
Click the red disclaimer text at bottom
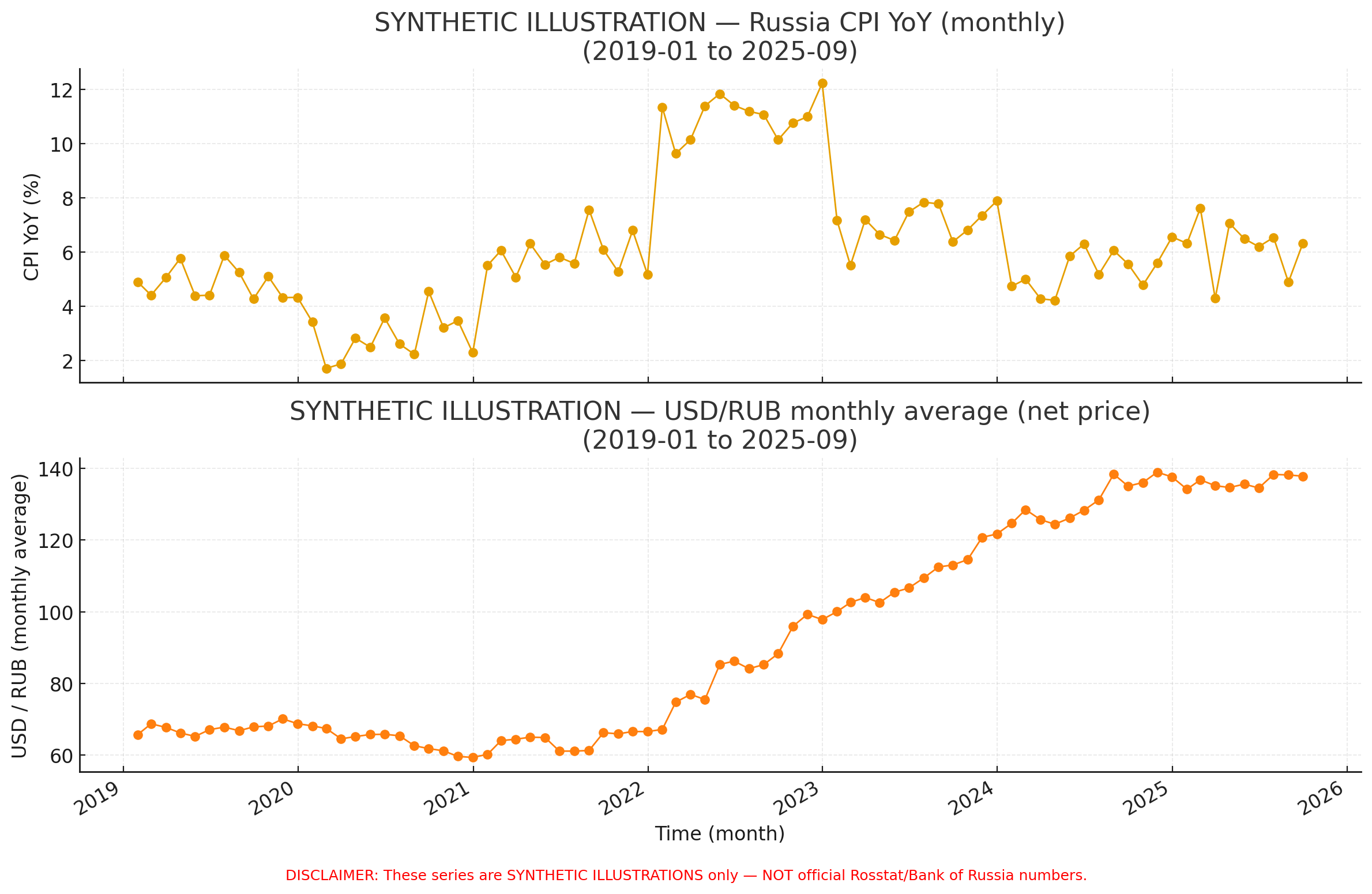pyautogui.click(x=686, y=876)
